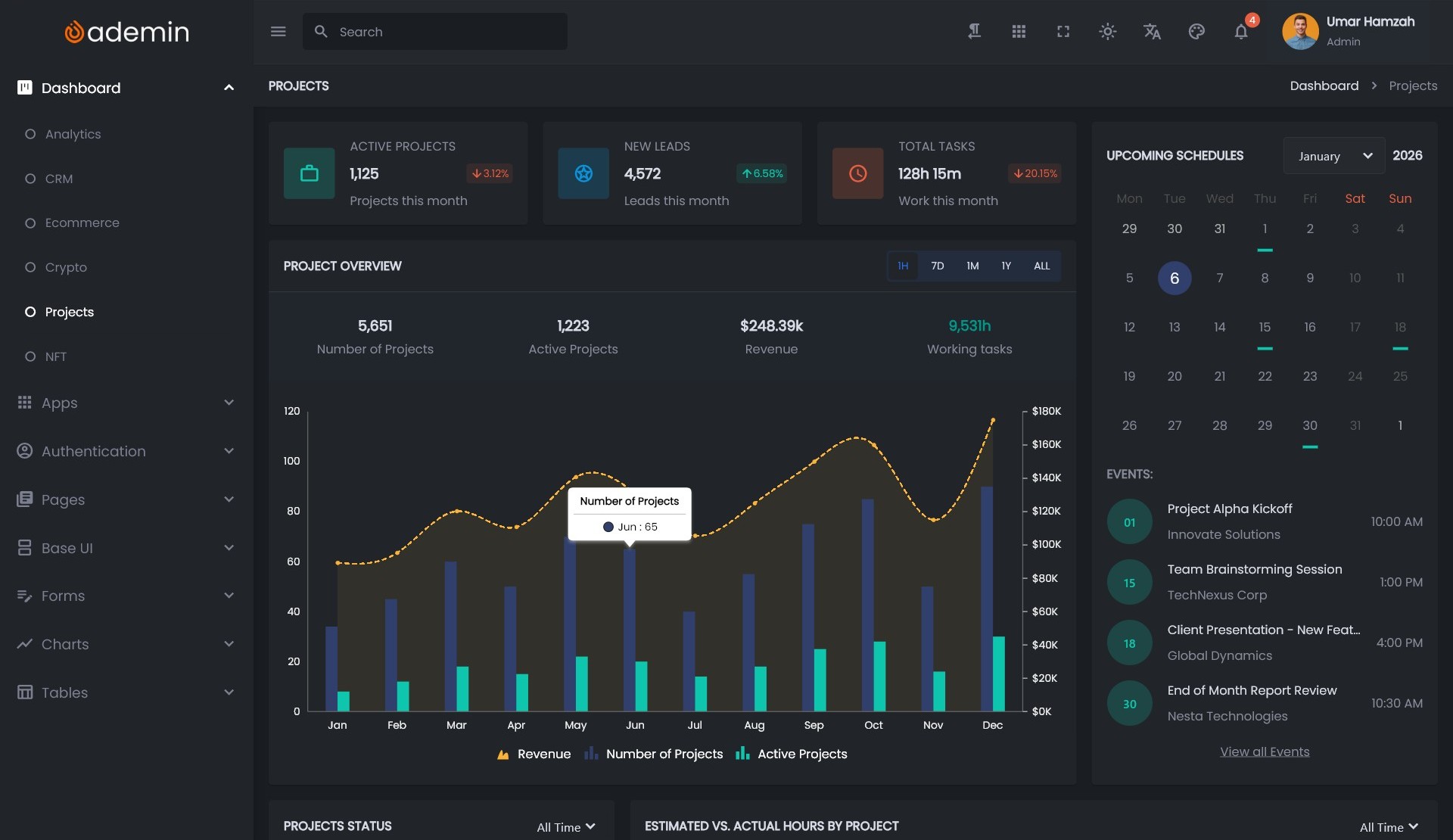Open the January month dropdown
The image size is (1453, 840).
[1333, 156]
